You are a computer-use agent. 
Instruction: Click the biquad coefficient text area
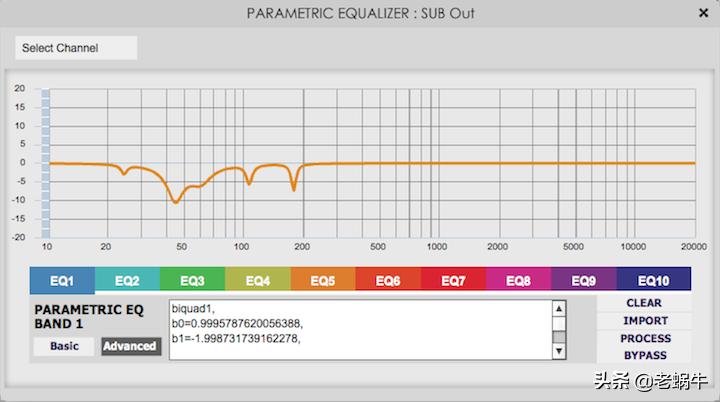361,330
